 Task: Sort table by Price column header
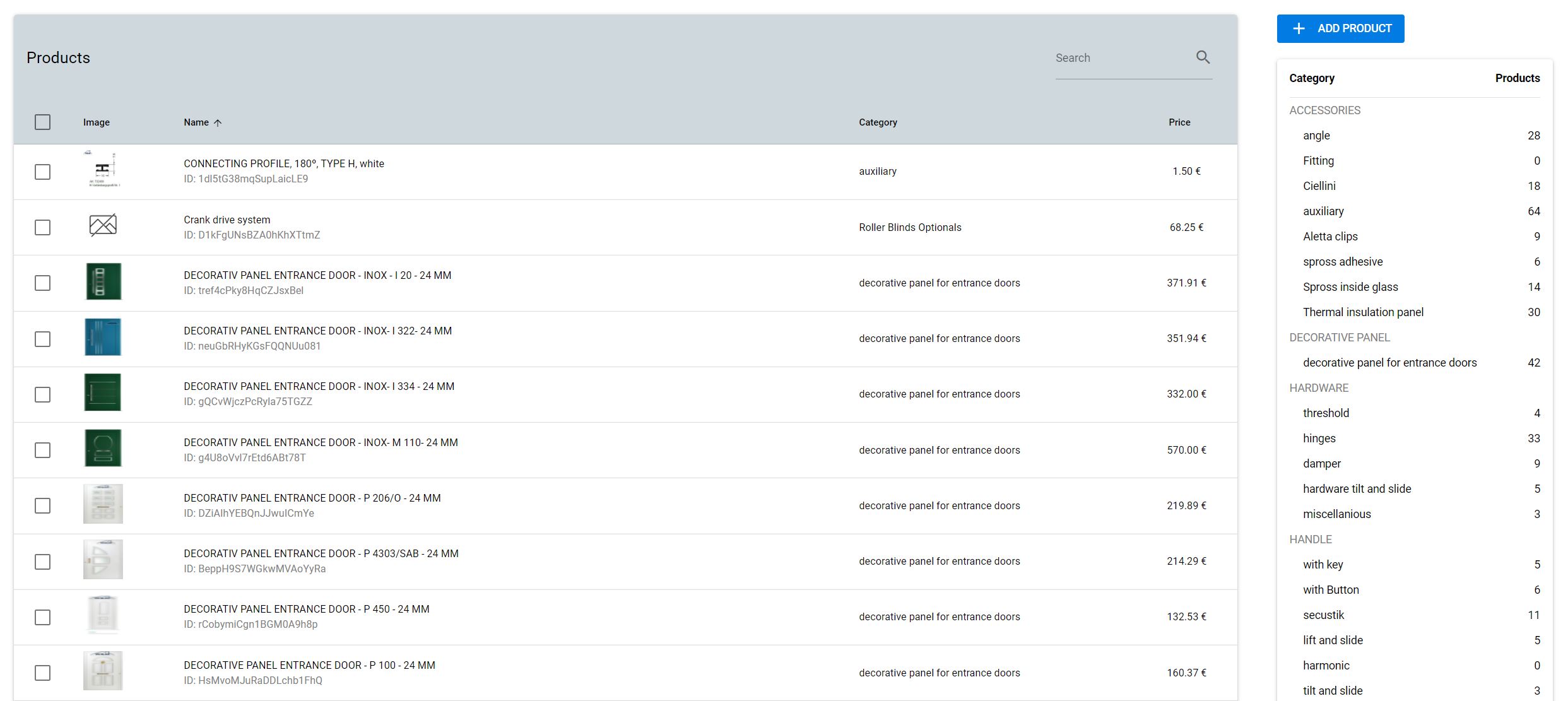click(x=1179, y=122)
